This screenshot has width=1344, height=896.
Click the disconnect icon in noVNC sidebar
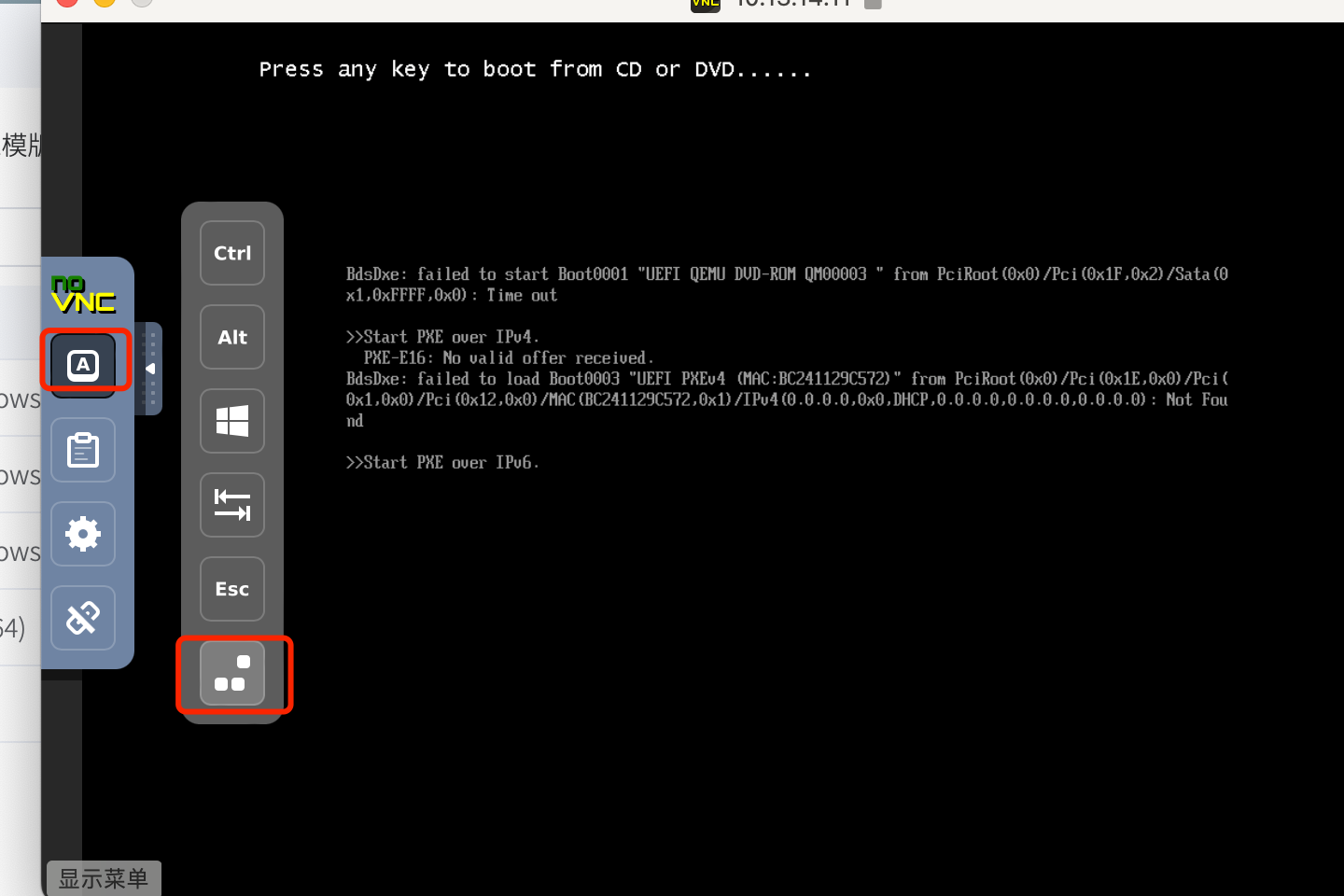coord(83,618)
